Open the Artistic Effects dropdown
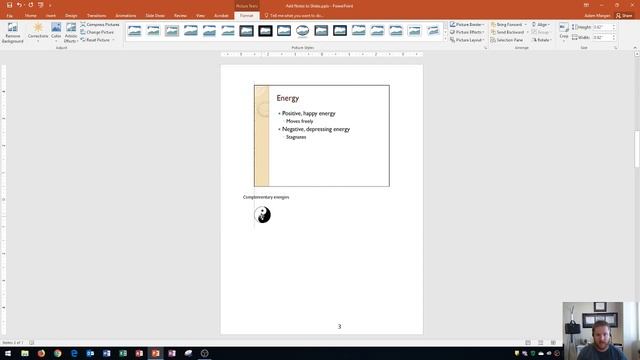Screen dimensions: 640x360 (71, 33)
